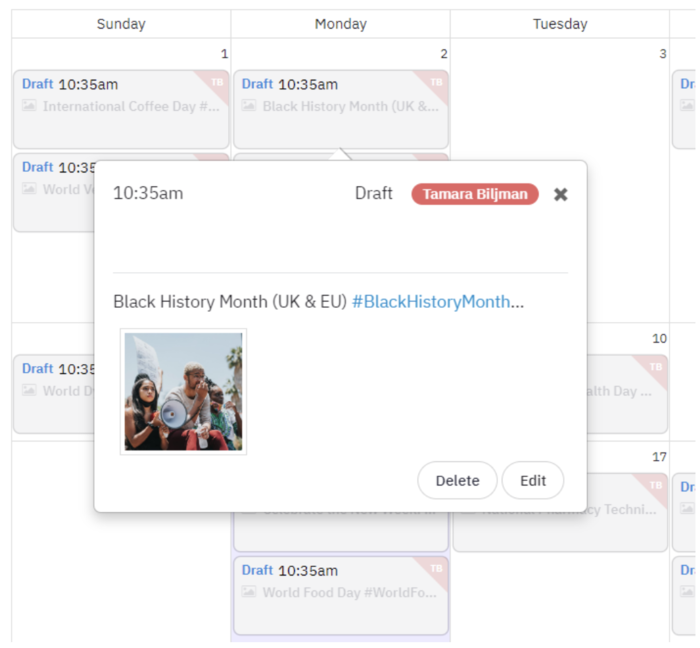Delete the Black History Month draft
The width and height of the screenshot is (700, 648).
point(457,480)
